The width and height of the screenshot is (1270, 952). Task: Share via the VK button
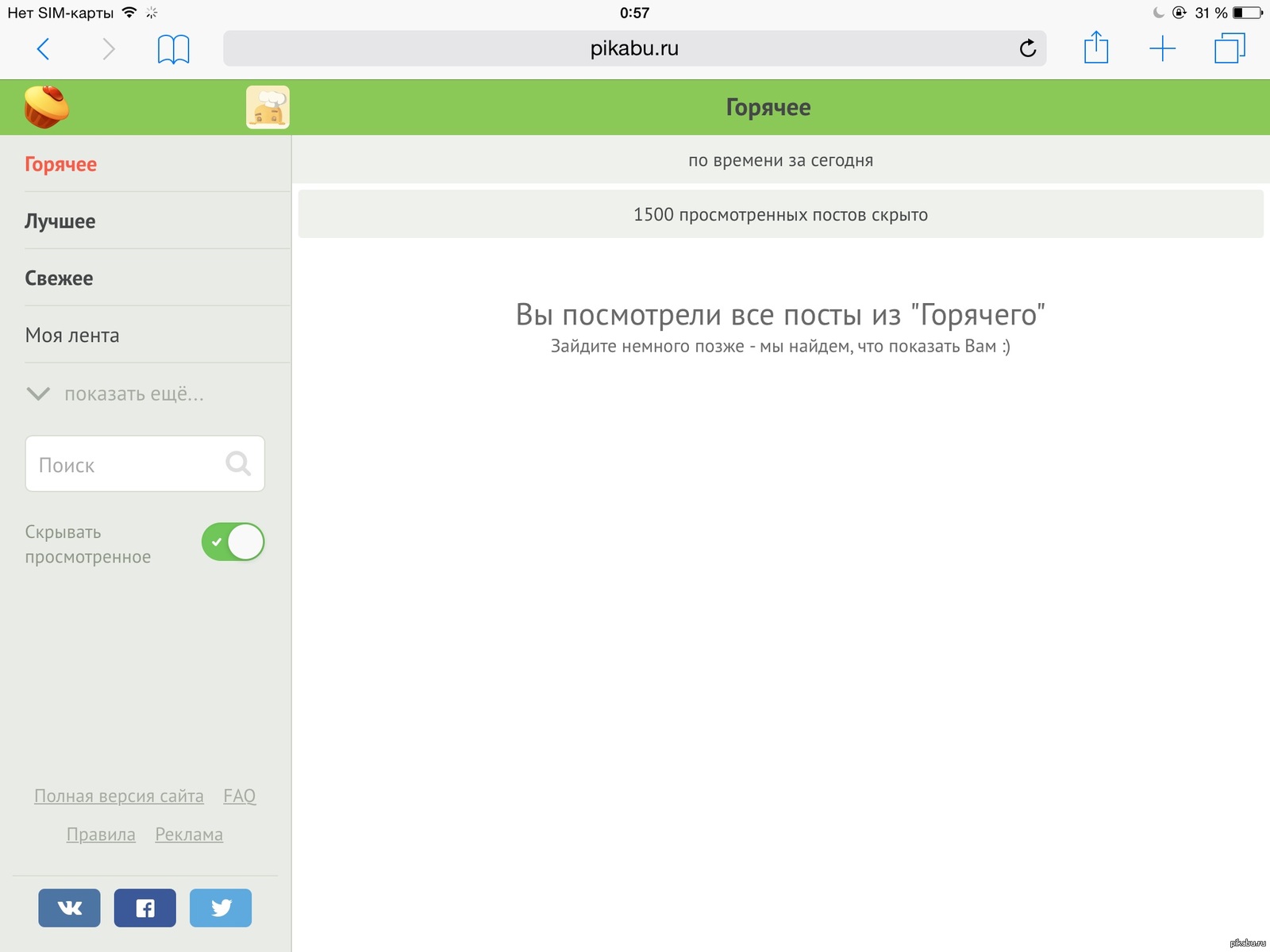tap(70, 908)
